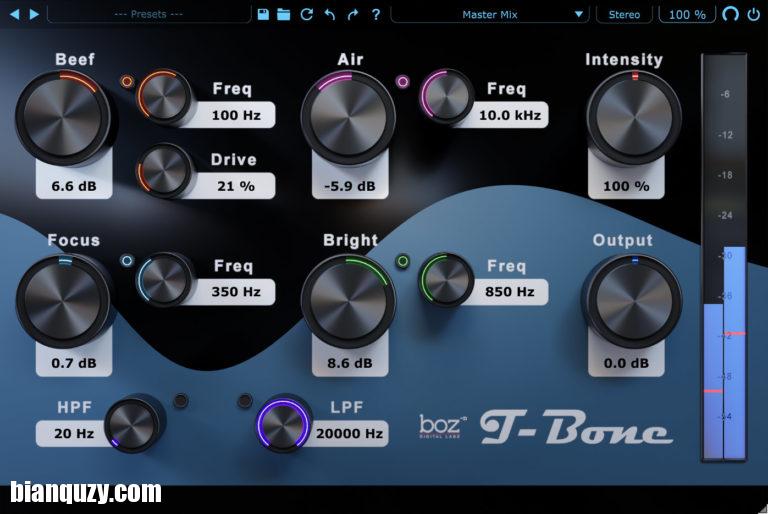Viewport: 768px width, 514px height.
Task: Click the Bright Freq knob
Action: click(446, 280)
